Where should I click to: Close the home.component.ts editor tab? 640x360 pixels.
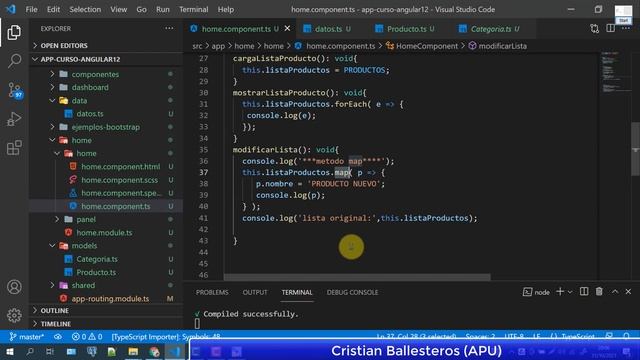coord(287,29)
